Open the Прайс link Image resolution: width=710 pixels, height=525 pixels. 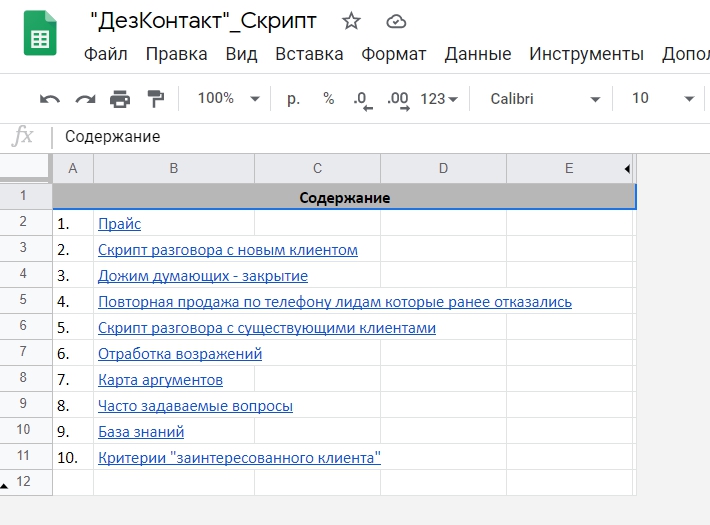120,224
